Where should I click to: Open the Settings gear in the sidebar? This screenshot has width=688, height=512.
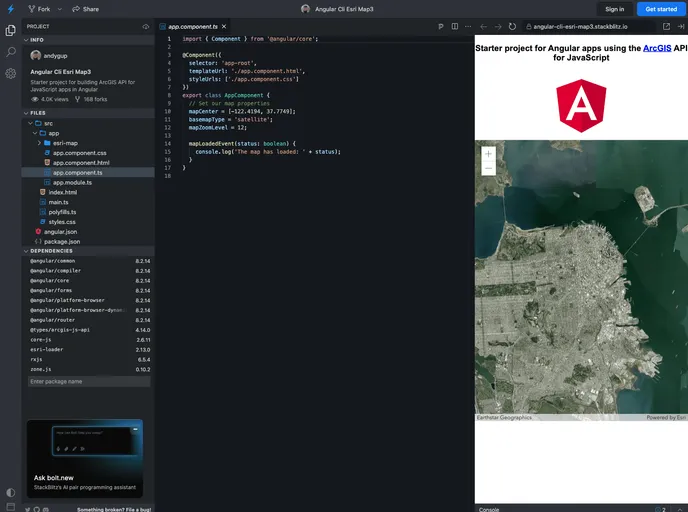(x=11, y=73)
